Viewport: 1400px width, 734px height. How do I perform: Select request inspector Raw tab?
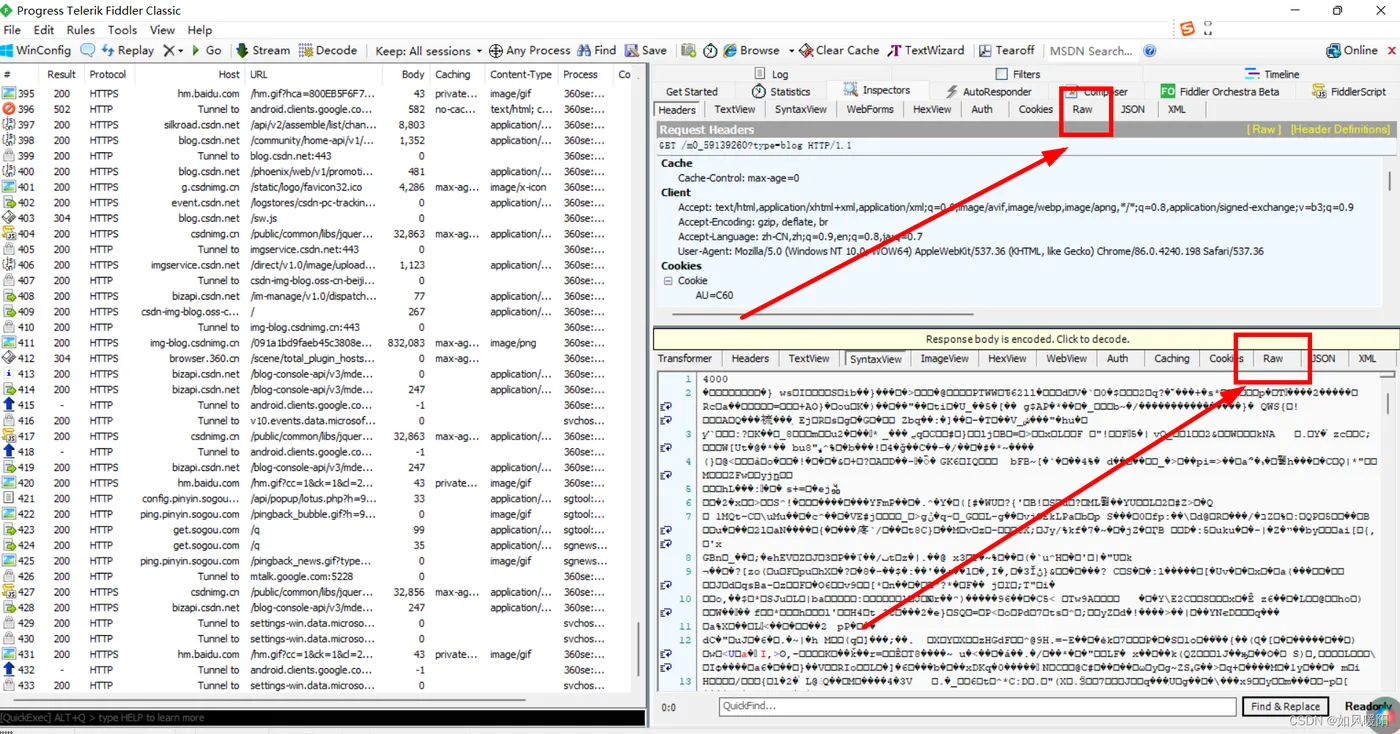tap(1083, 109)
